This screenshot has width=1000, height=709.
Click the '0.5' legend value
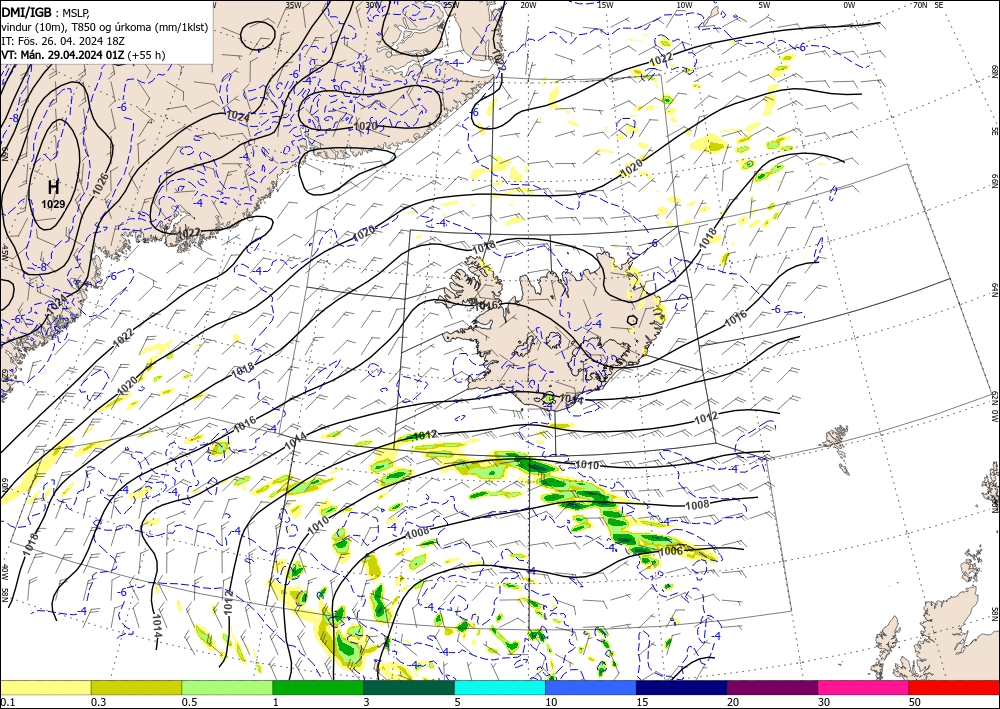tap(189, 702)
